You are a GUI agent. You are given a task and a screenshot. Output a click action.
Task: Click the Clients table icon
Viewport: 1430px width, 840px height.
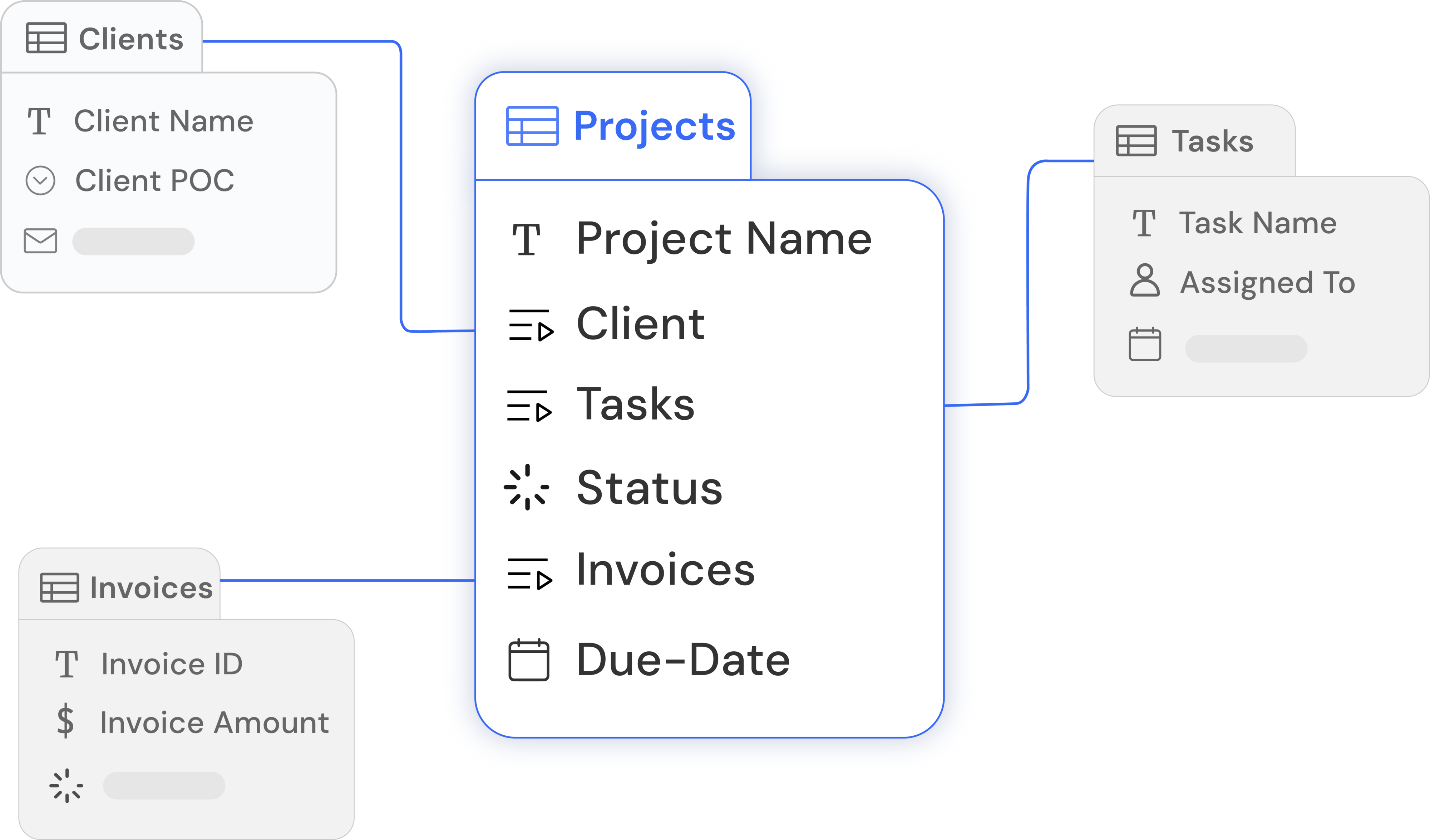(46, 38)
